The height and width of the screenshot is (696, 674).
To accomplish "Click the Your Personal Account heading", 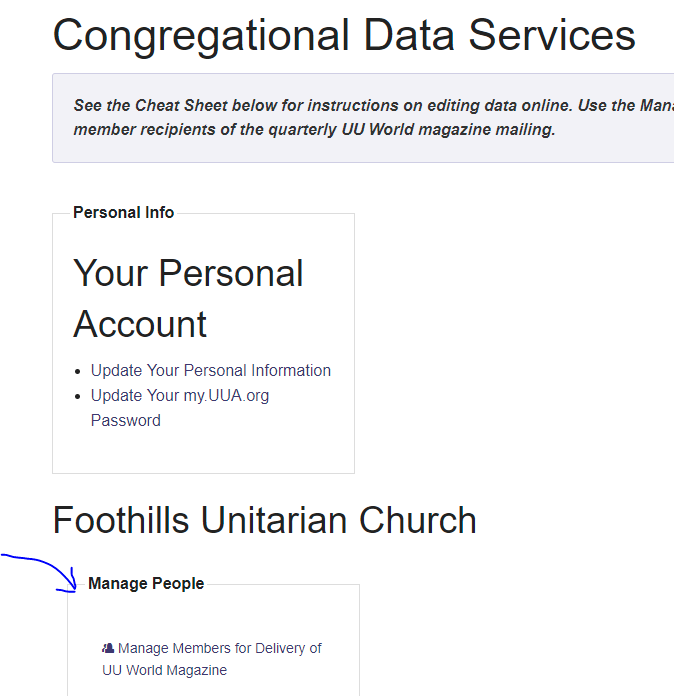I will click(188, 298).
